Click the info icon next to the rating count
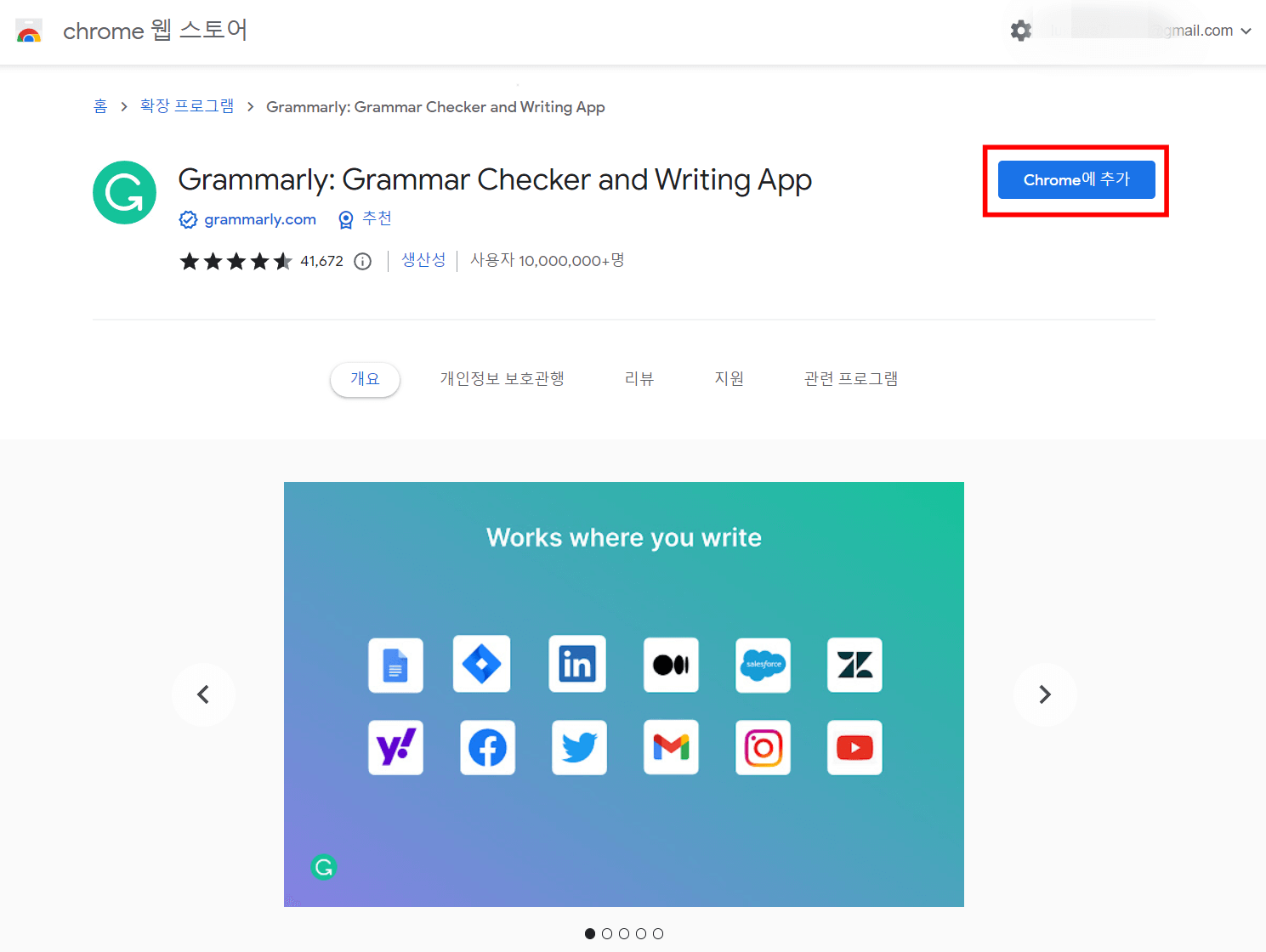This screenshot has height=952, width=1266. pyautogui.click(x=362, y=261)
